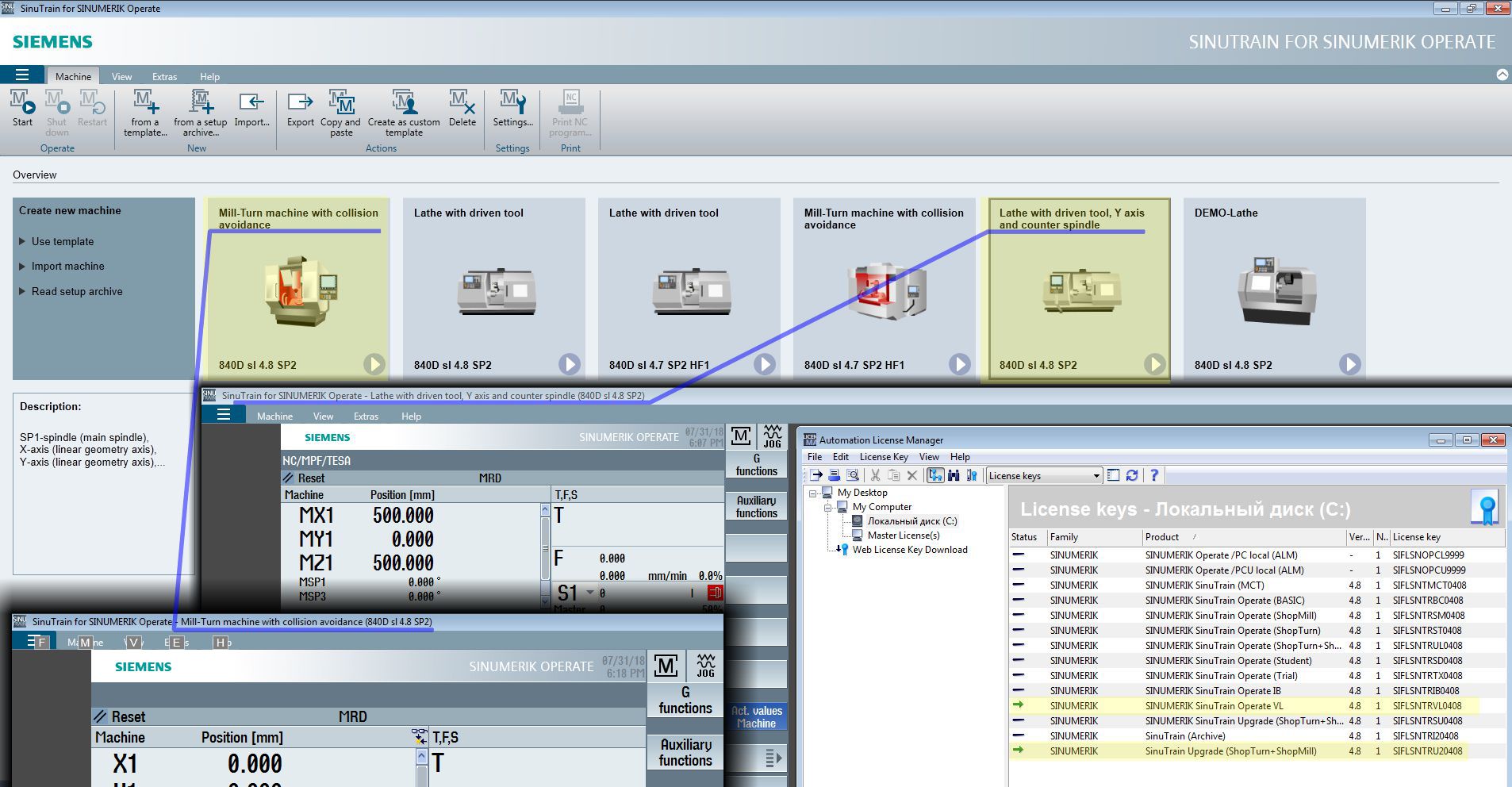Screen dimensions: 1512x787
Task: Click the license info icon beside the binoculars
Action: coord(972,475)
